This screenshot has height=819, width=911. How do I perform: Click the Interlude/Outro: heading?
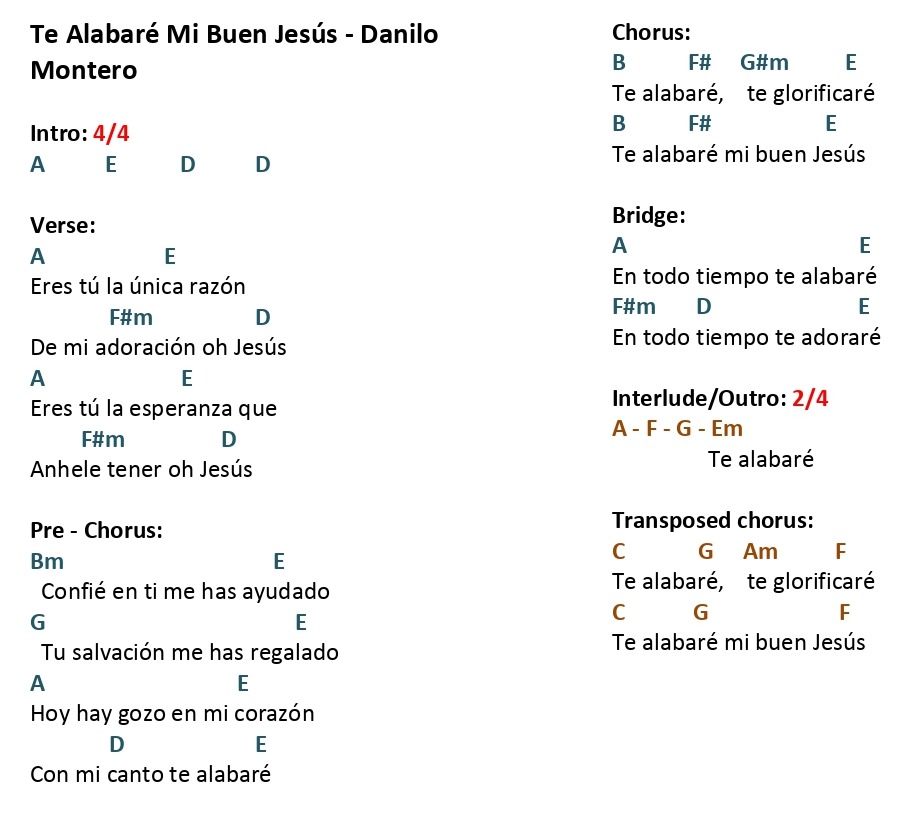(x=700, y=398)
